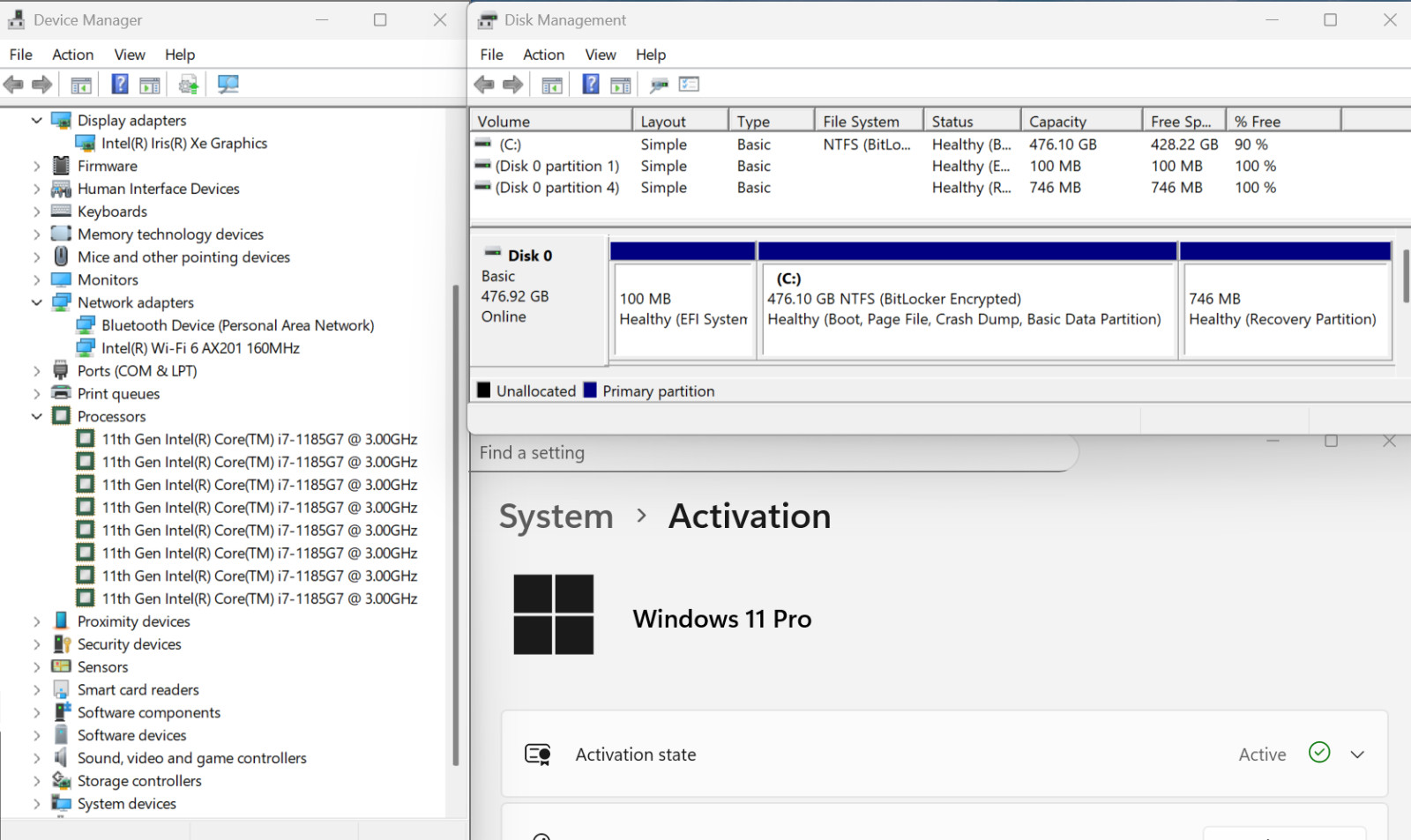Select the (C:) BitLocker Encrypted partition block

click(x=967, y=300)
